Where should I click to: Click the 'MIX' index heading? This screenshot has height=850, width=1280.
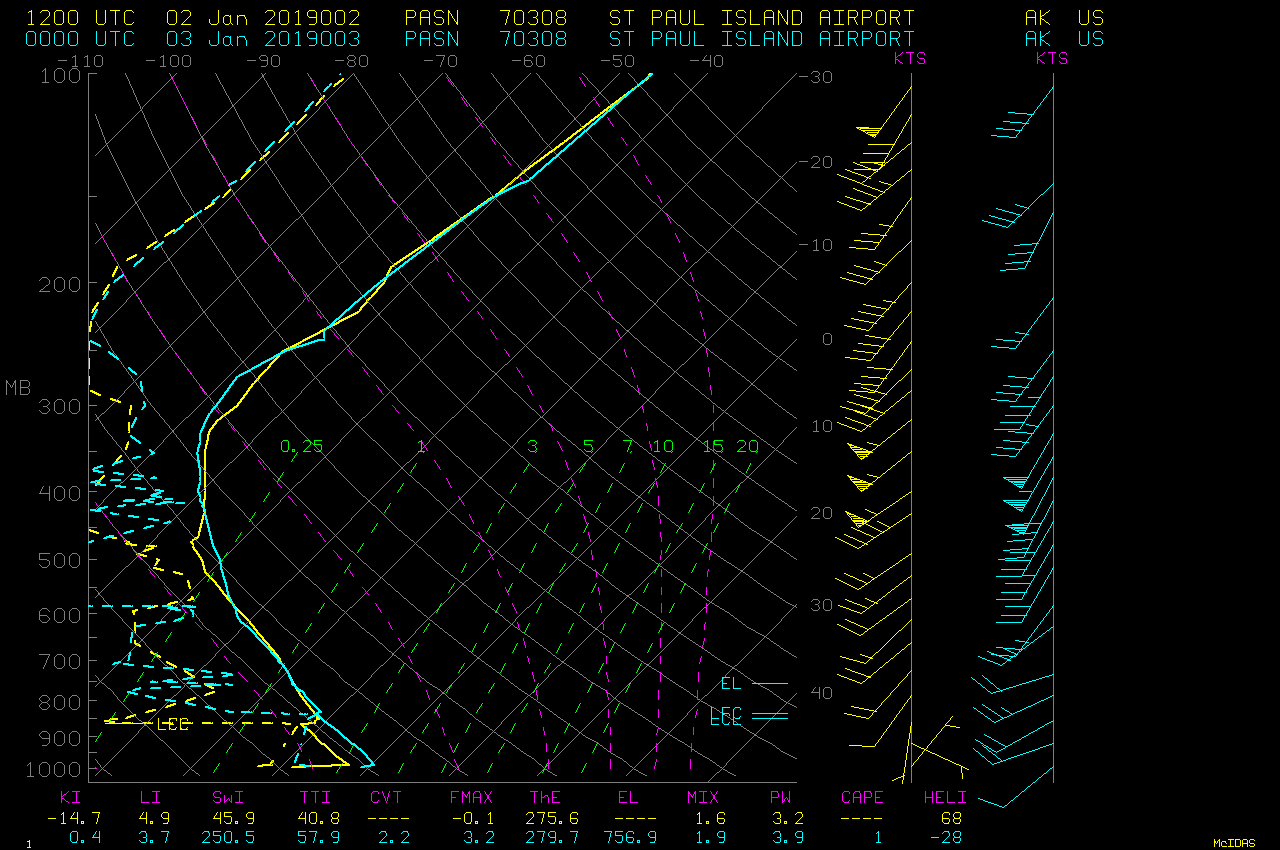tap(703, 797)
